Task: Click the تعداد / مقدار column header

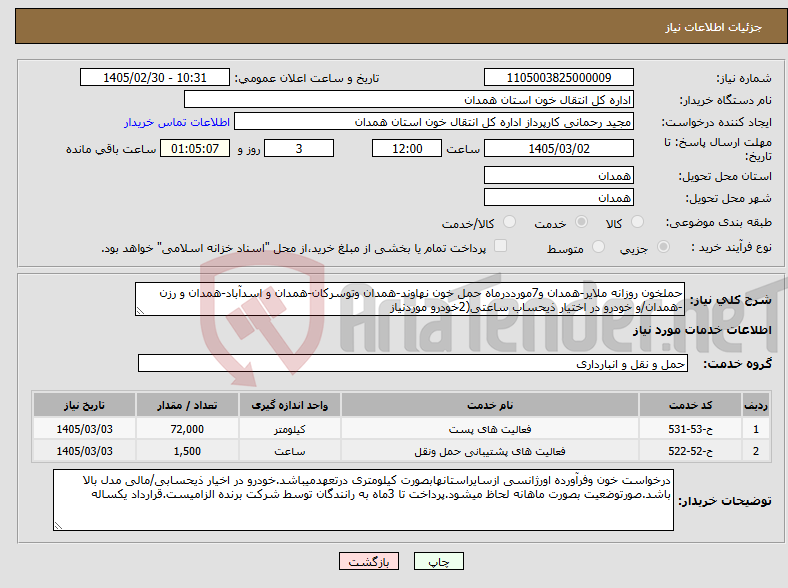Action: point(187,405)
